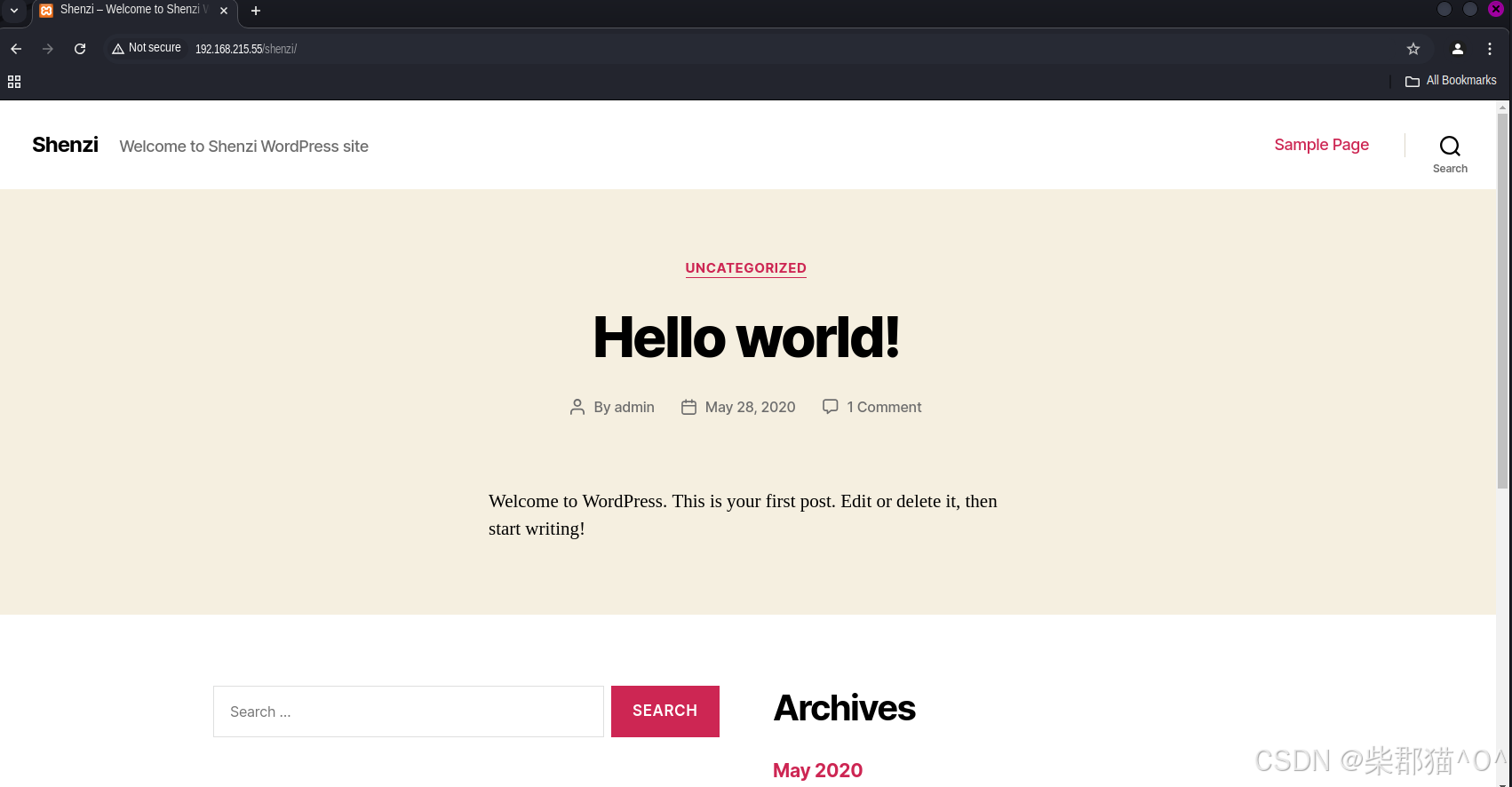The image size is (1512, 787).
Task: Click the browser back arrow
Action: 16,49
